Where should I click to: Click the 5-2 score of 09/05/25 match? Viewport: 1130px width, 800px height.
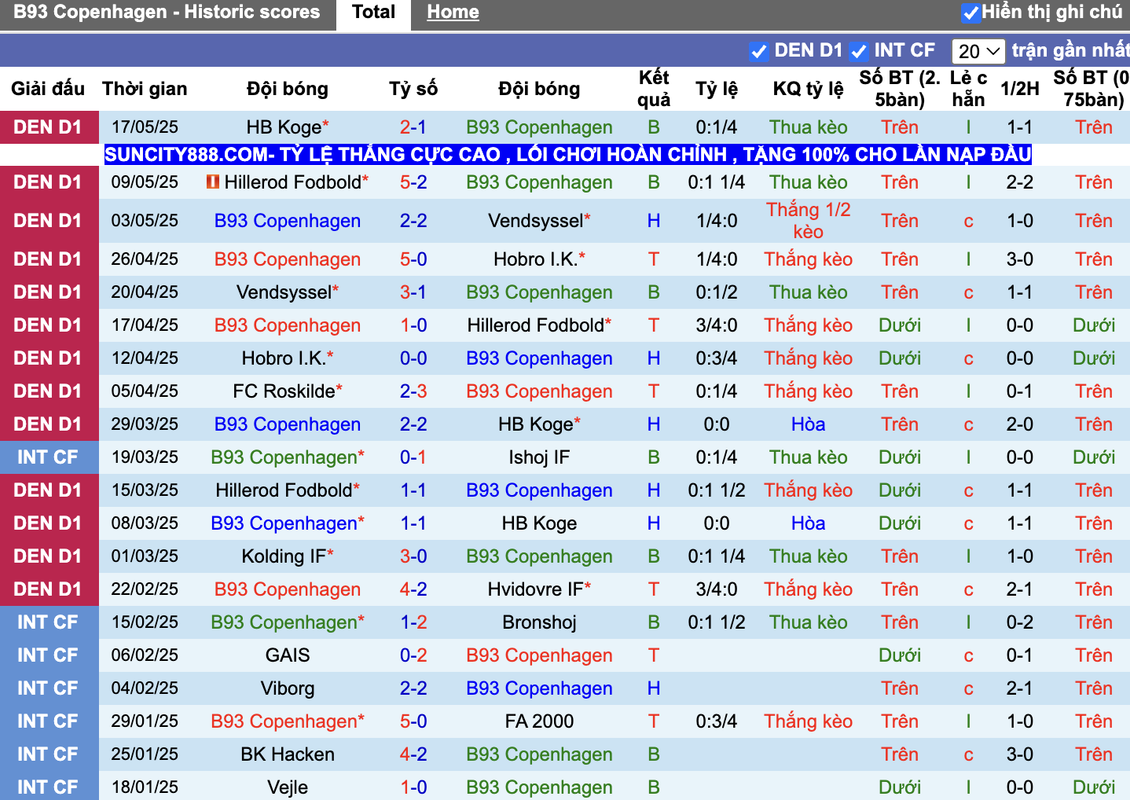[x=413, y=182]
